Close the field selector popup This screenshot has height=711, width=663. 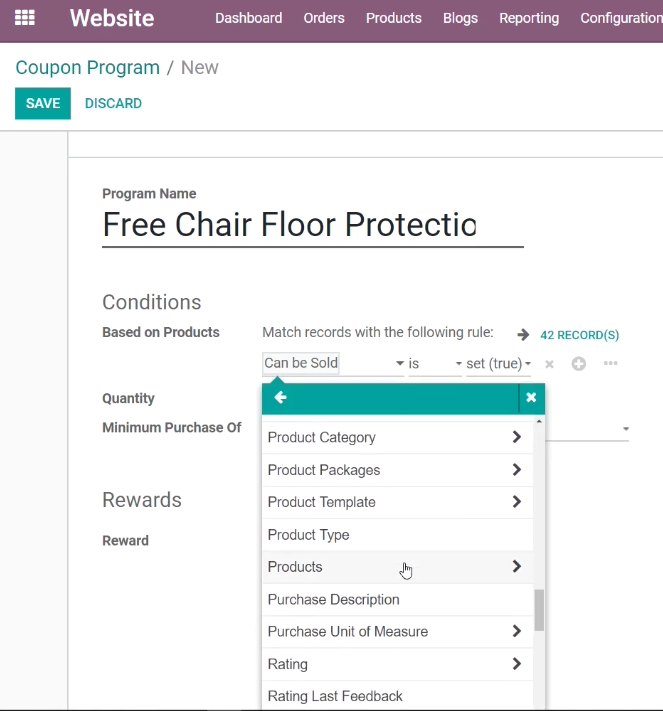pos(531,398)
